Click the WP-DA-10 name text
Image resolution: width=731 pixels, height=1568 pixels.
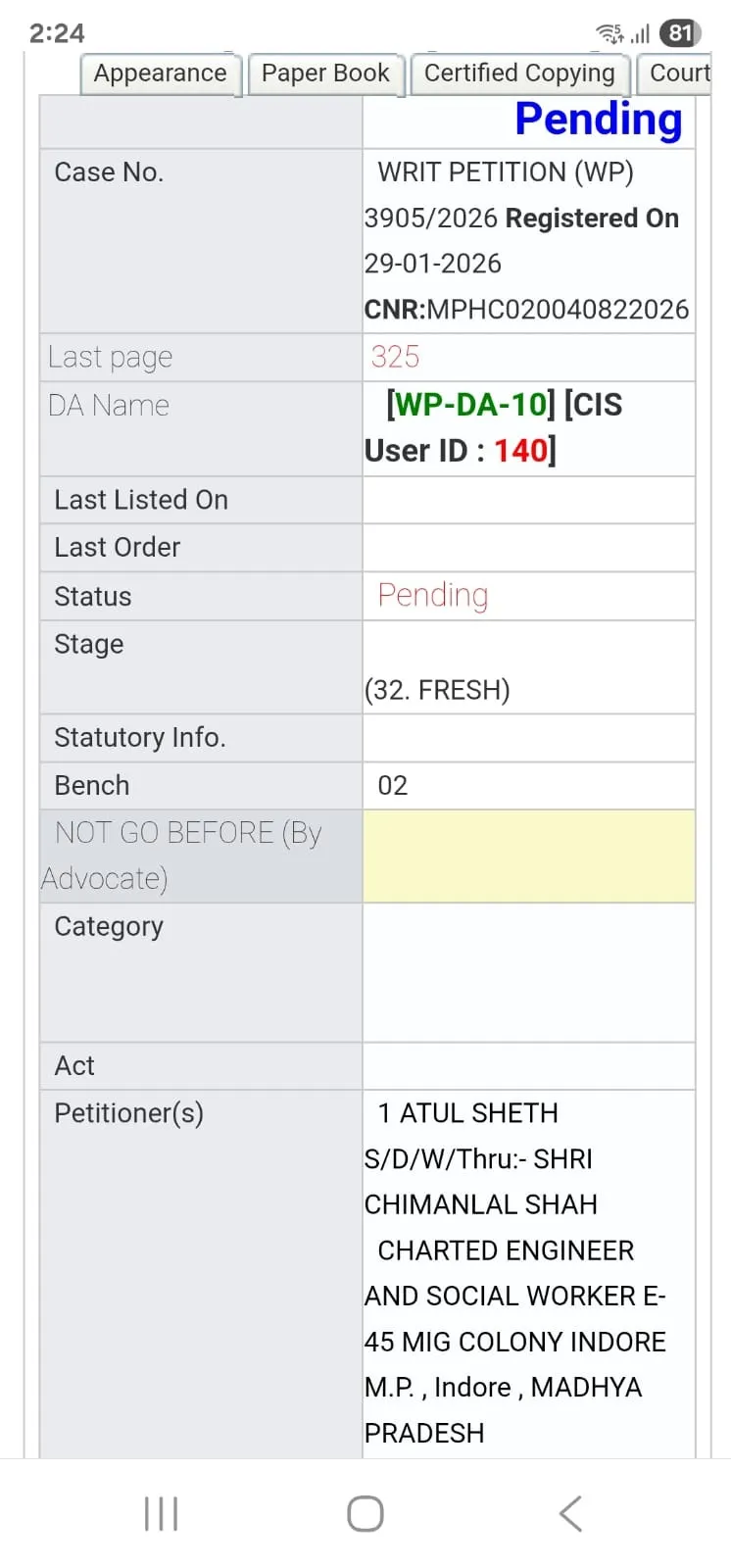(x=470, y=405)
